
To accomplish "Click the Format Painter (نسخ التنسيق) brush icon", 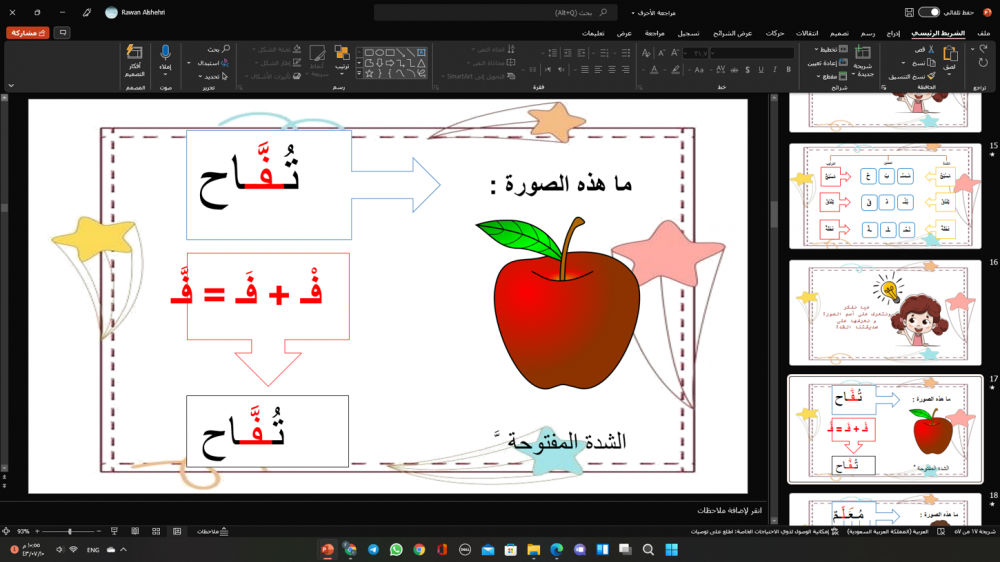I will coord(932,76).
